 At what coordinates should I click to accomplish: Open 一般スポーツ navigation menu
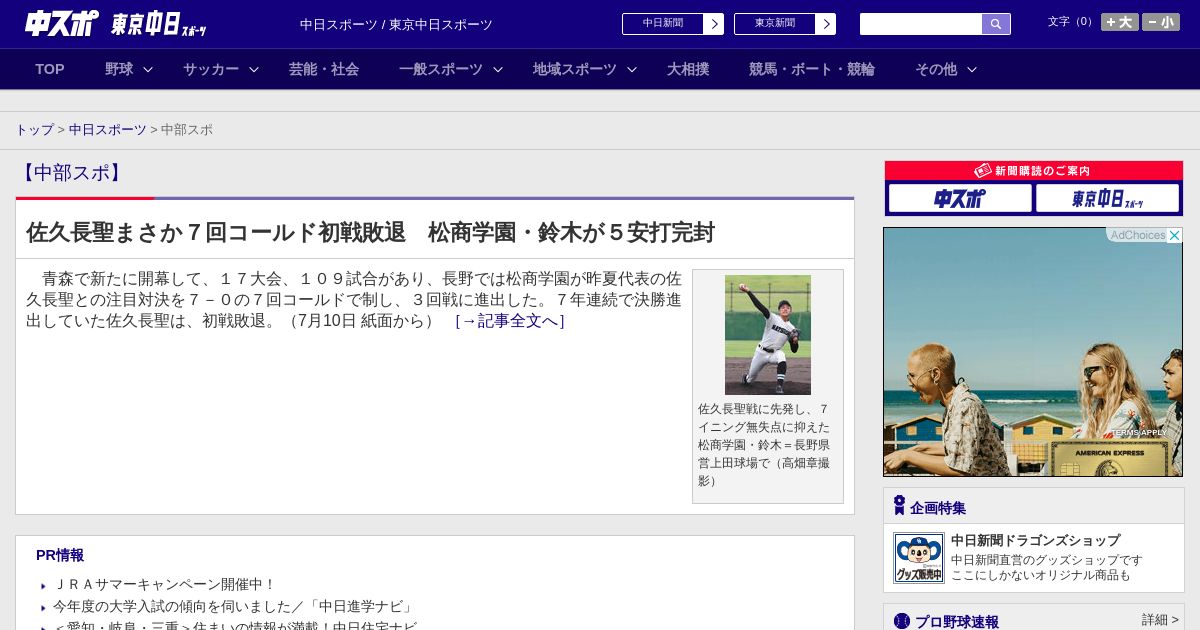(x=441, y=69)
